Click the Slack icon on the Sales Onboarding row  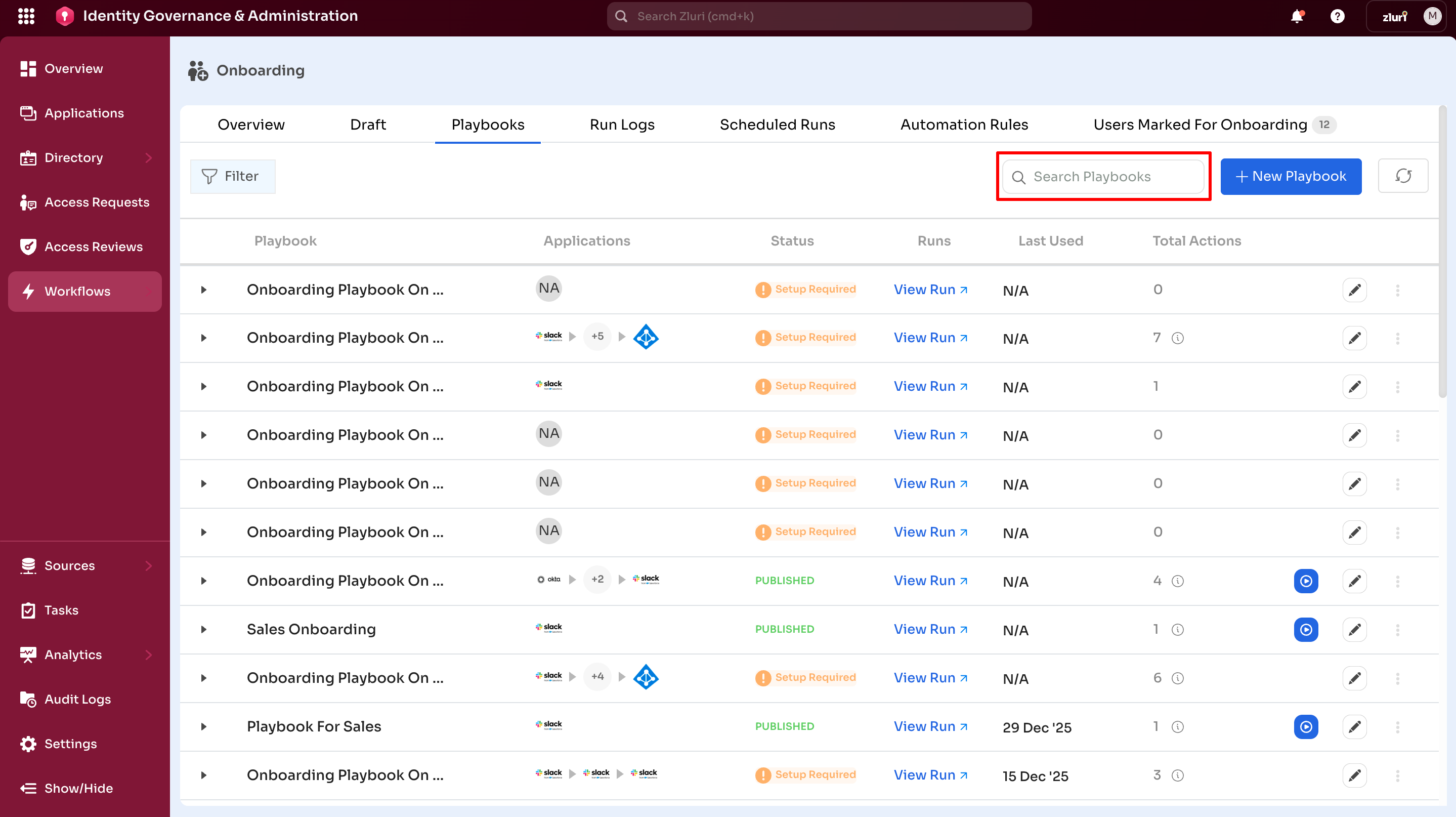(x=548, y=628)
